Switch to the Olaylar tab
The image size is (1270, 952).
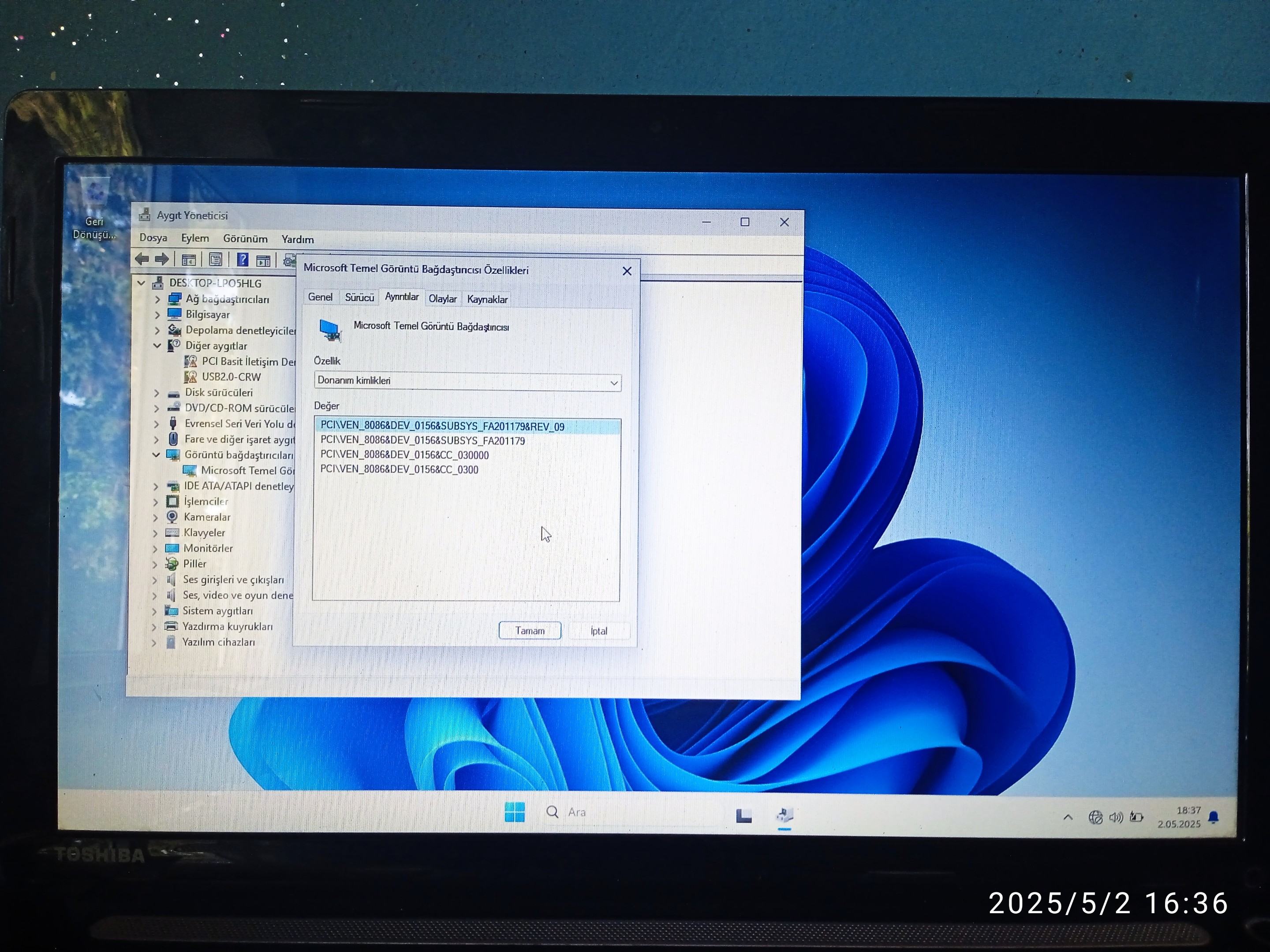pos(443,299)
